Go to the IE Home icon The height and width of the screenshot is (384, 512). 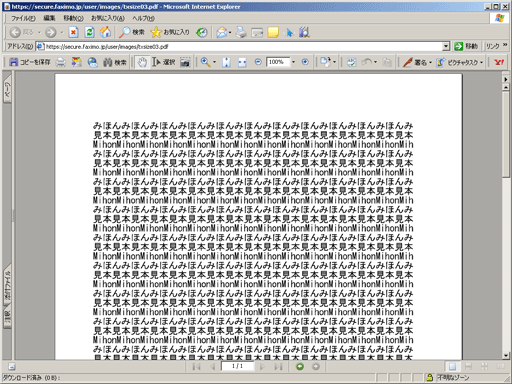[105, 32]
